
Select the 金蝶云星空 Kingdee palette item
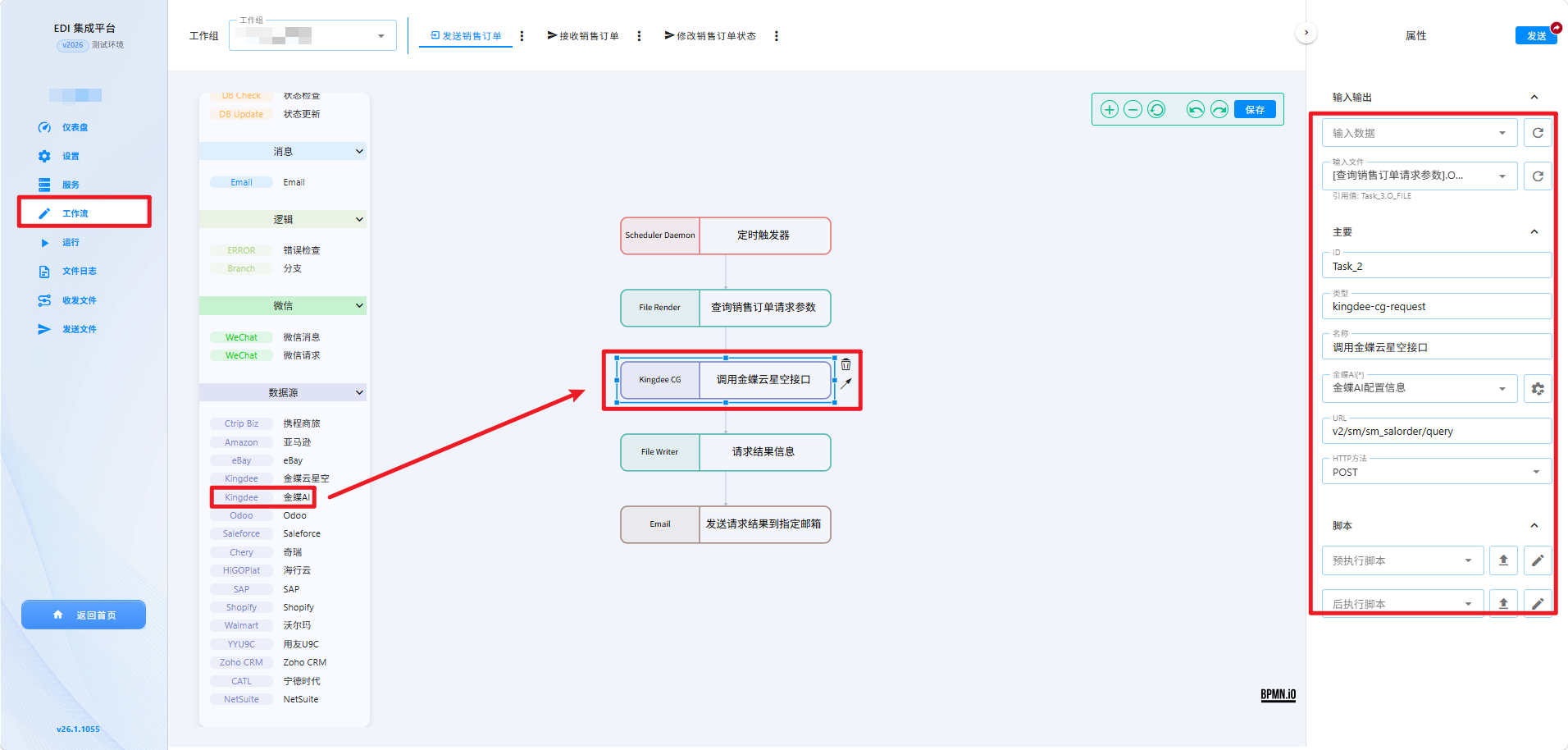[270, 478]
